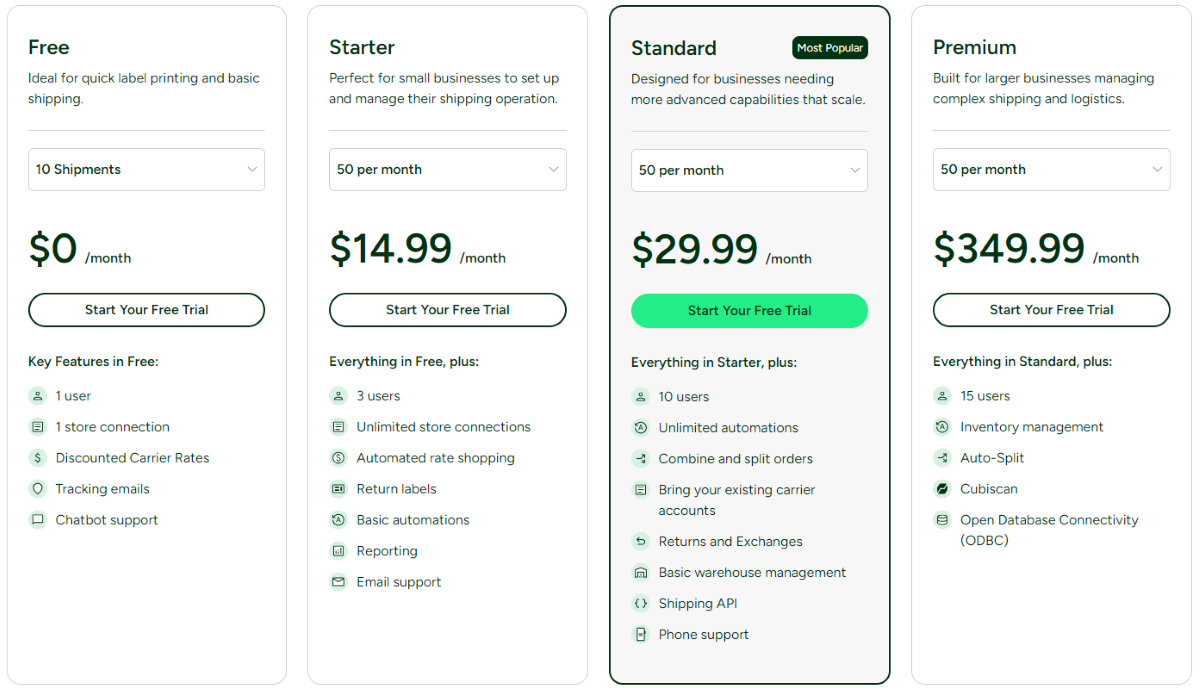
Task: Expand the Premium plan per month dropdown
Action: (x=1051, y=170)
